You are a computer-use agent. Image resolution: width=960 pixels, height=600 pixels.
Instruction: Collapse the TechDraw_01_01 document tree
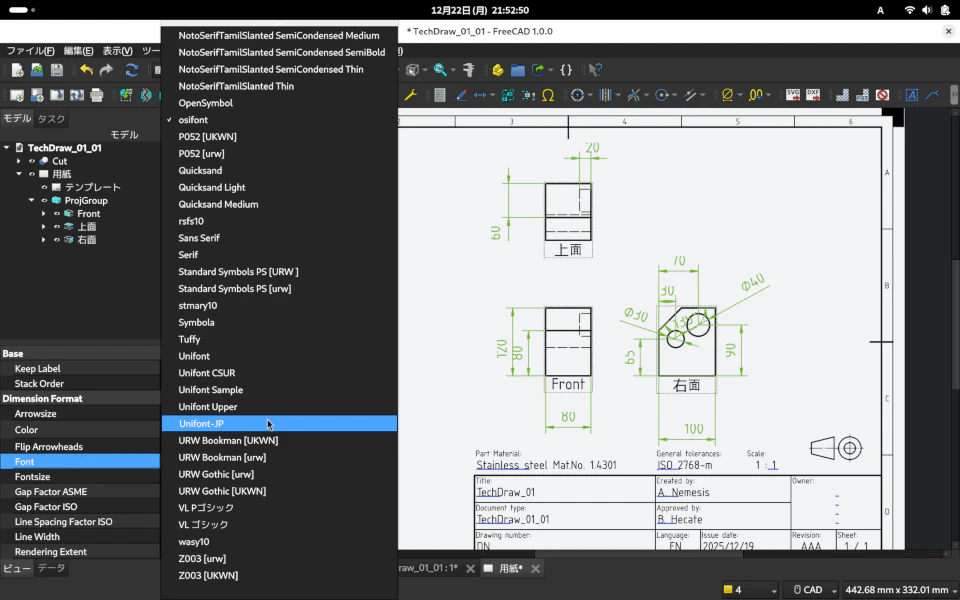pyautogui.click(x=7, y=148)
